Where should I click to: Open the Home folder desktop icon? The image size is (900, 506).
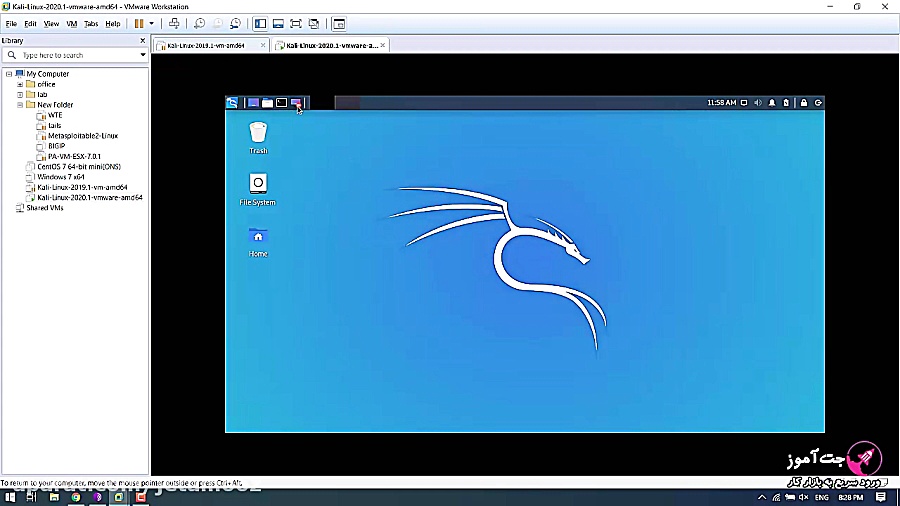[x=258, y=242]
